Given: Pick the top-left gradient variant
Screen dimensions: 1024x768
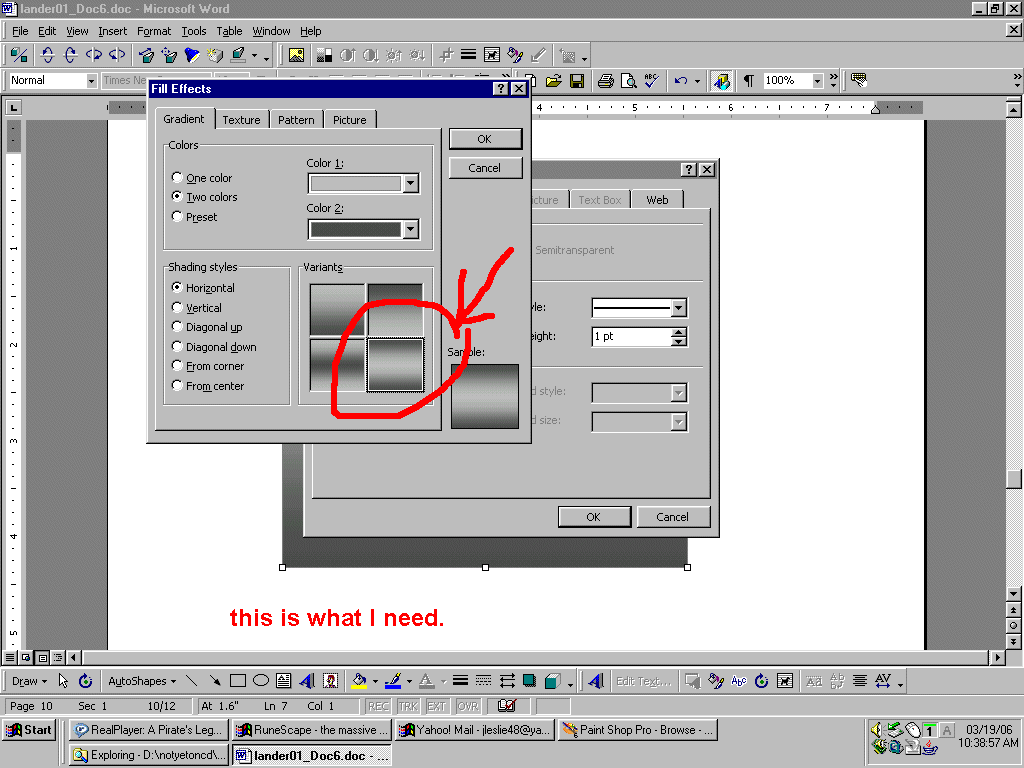Looking at the screenshot, I should [x=337, y=310].
